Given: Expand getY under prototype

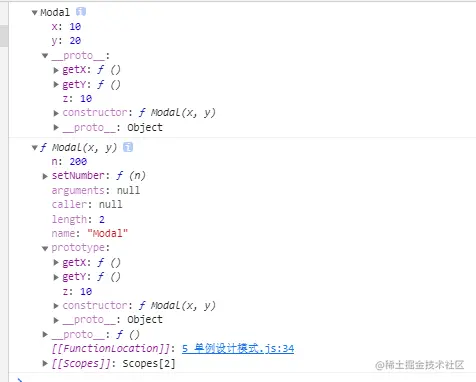Looking at the screenshot, I should [56, 277].
